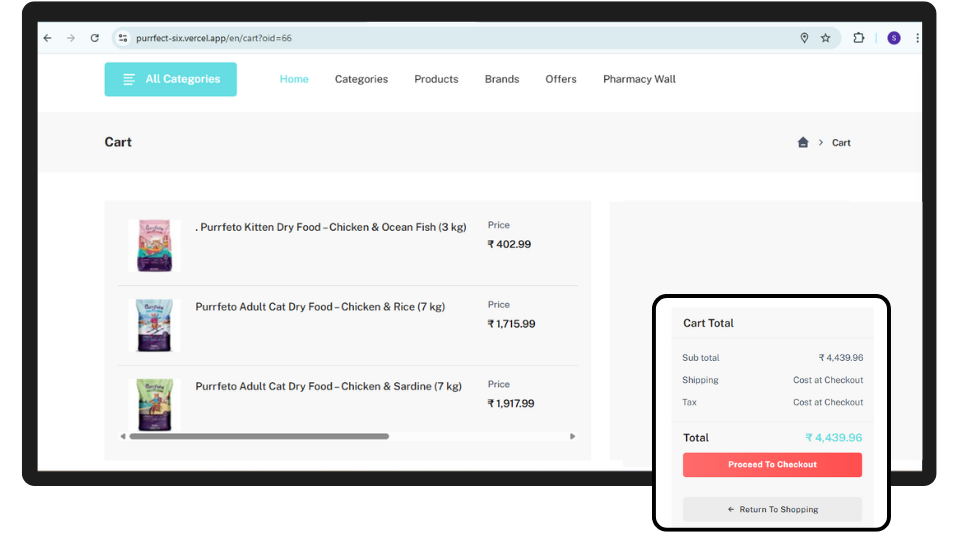Open the All Categories dropdown button
Screen dimensions: 960x540
(170, 79)
